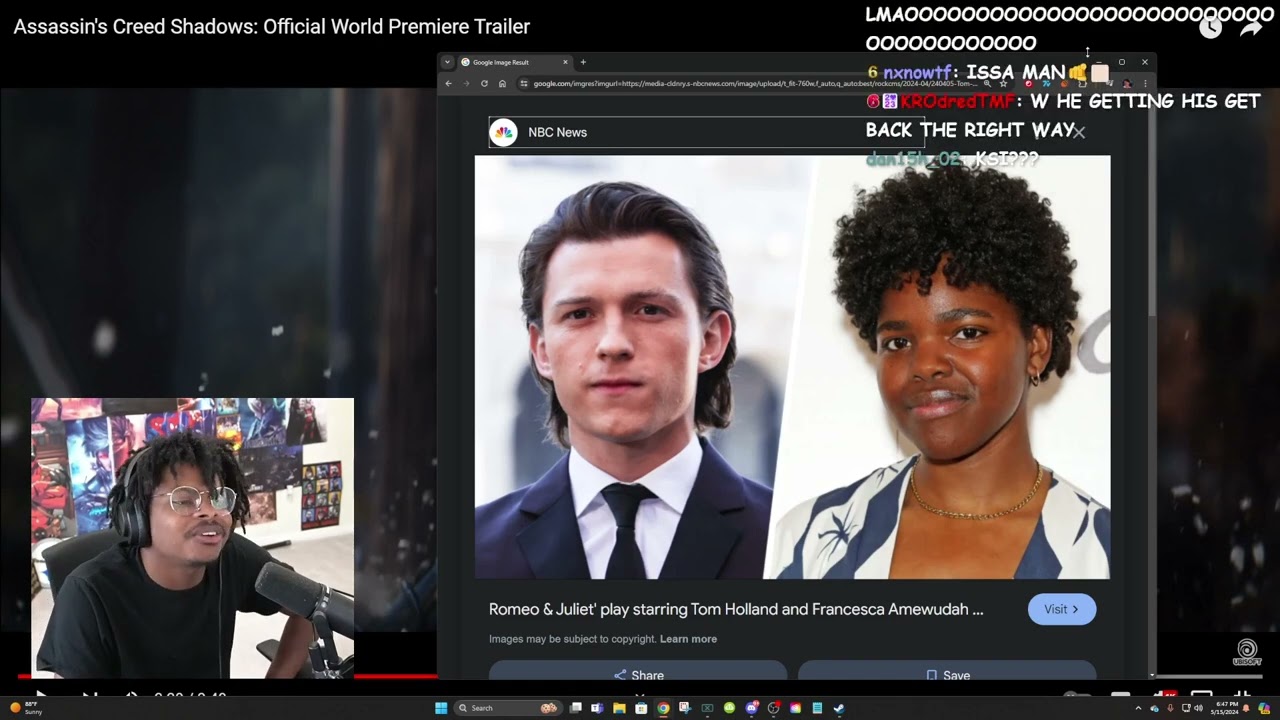
Task: Open the Tom Holland and Francesca image
Action: click(792, 367)
